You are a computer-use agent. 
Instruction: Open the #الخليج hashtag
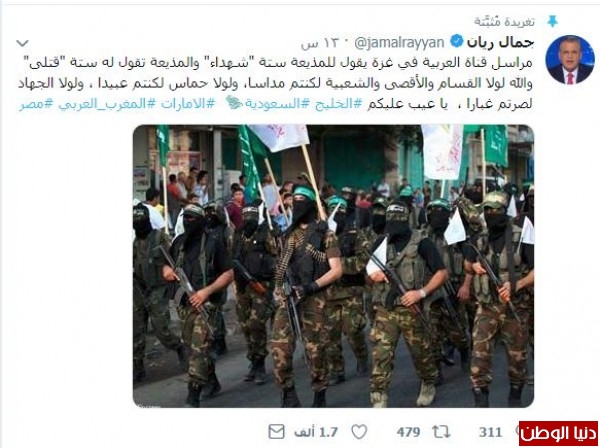338,104
